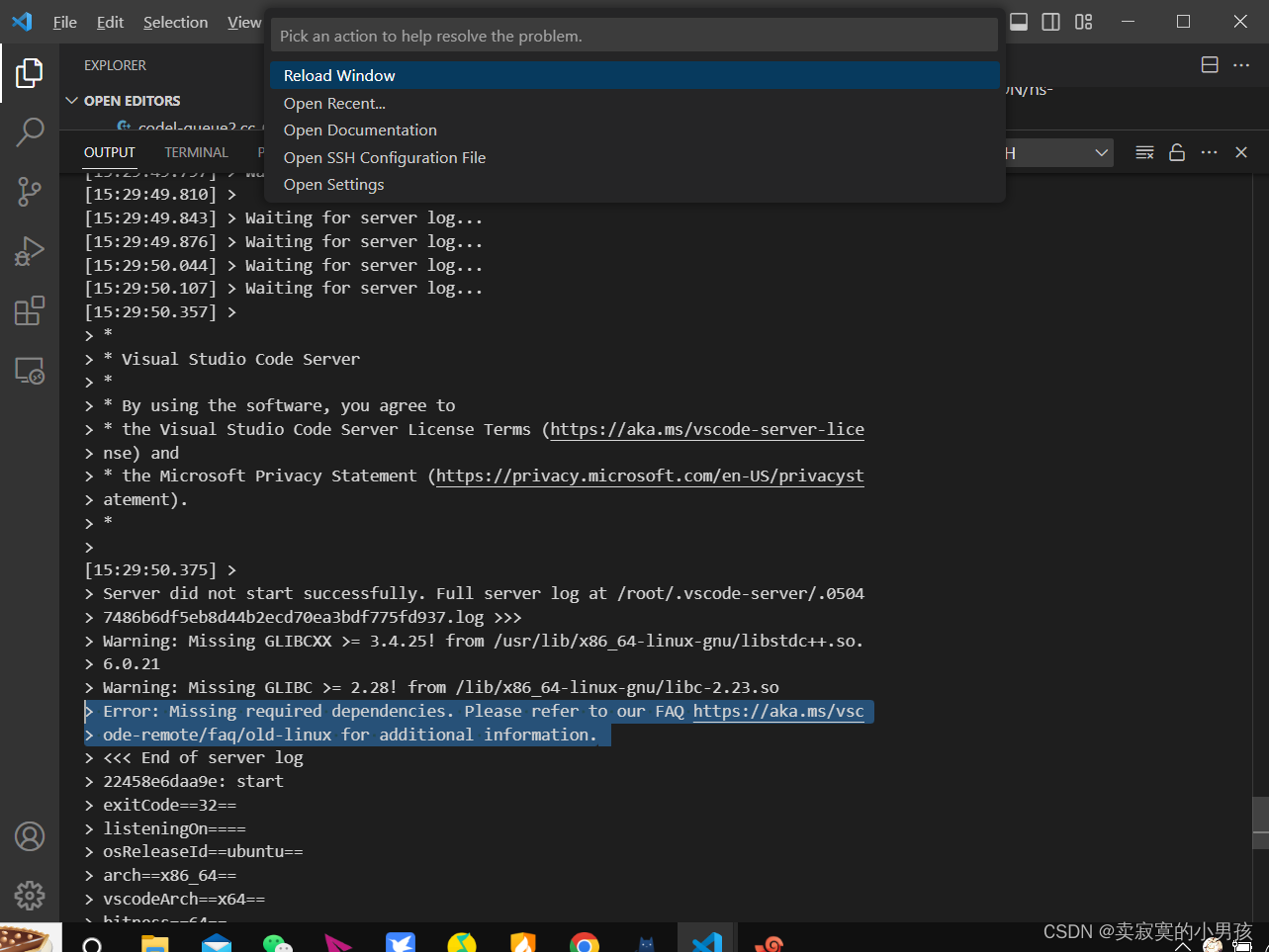Click the Explorer panel title
This screenshot has width=1269, height=952.
tap(115, 65)
